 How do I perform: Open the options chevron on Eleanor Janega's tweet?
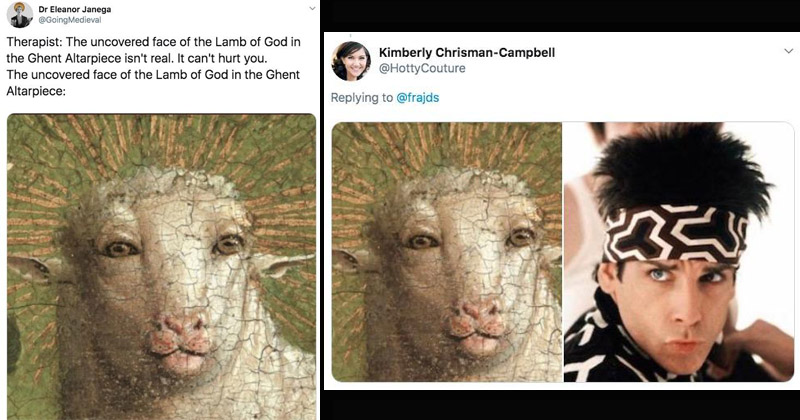coord(310,10)
